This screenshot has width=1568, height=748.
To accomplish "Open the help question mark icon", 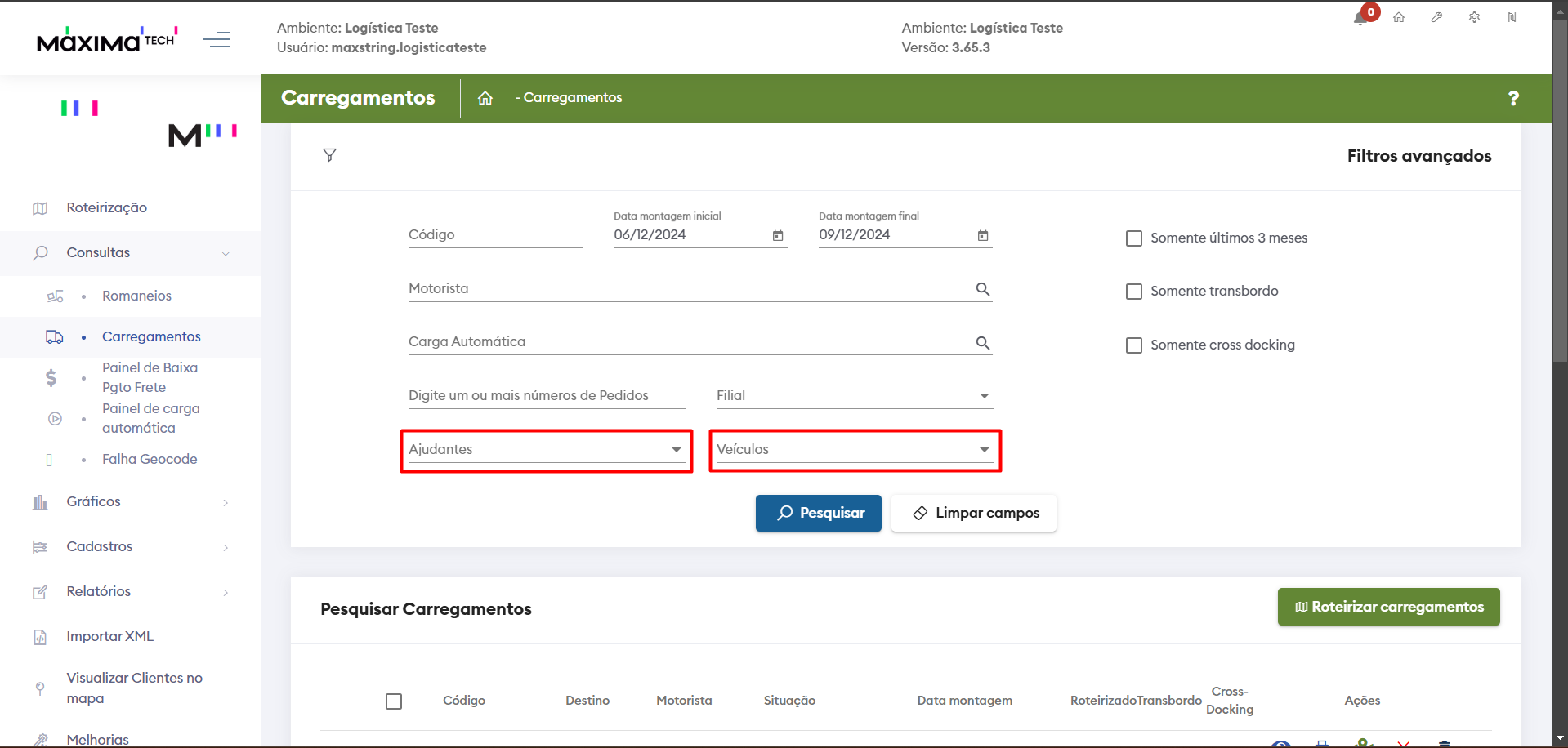I will click(x=1513, y=98).
